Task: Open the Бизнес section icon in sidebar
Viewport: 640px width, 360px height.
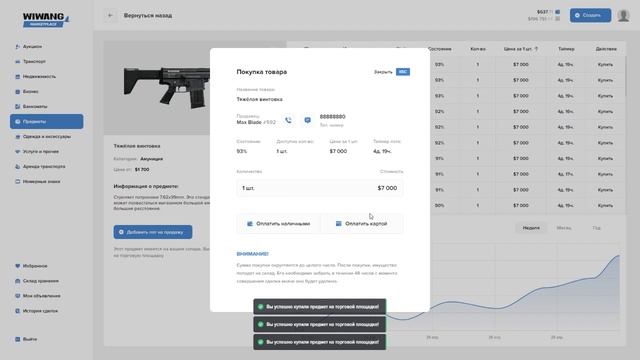Action: pos(18,92)
